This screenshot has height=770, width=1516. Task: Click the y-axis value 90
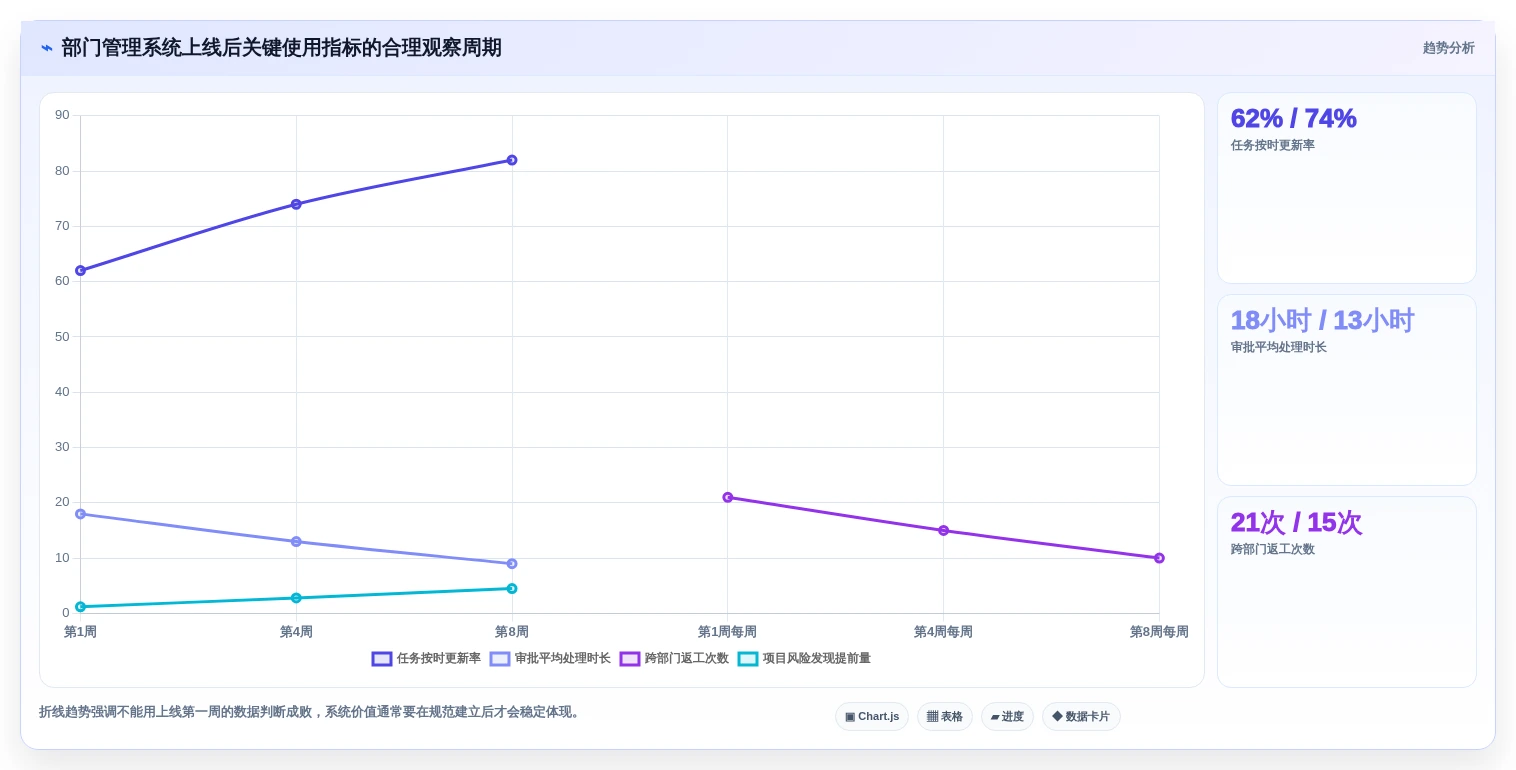point(62,115)
